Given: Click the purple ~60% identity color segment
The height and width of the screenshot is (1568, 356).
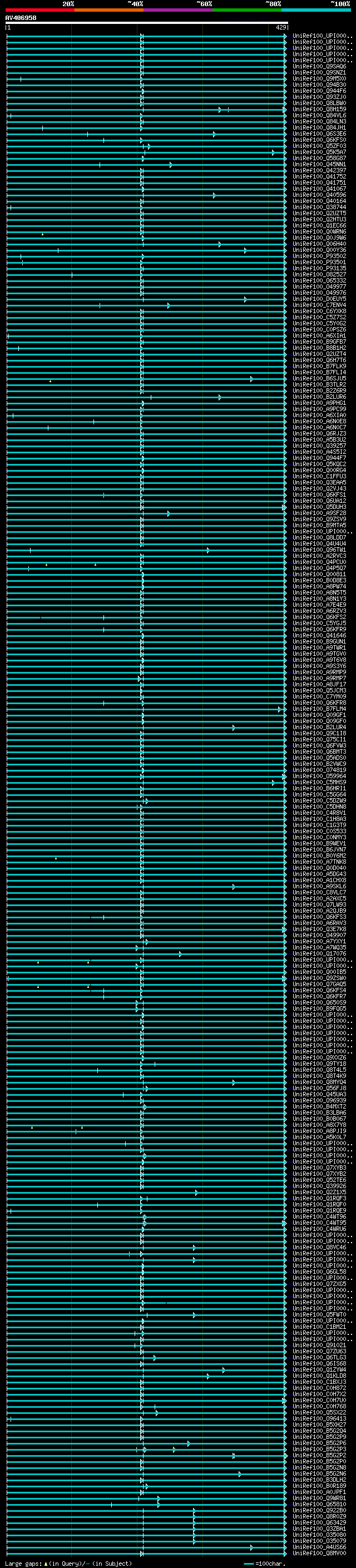Looking at the screenshot, I should click(177, 10).
